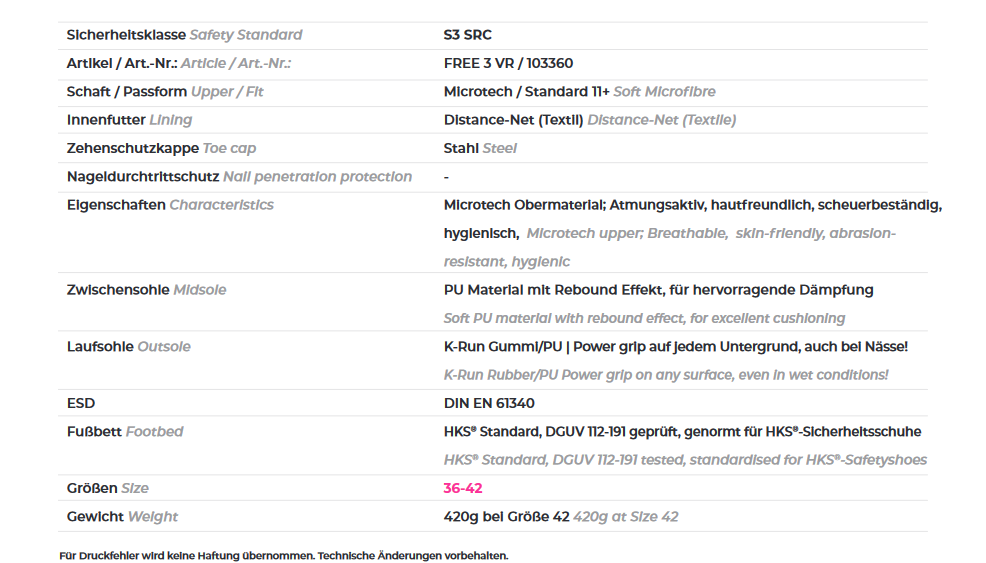
Task: Click the Zwischensohle Midsole label
Action: click(x=147, y=290)
